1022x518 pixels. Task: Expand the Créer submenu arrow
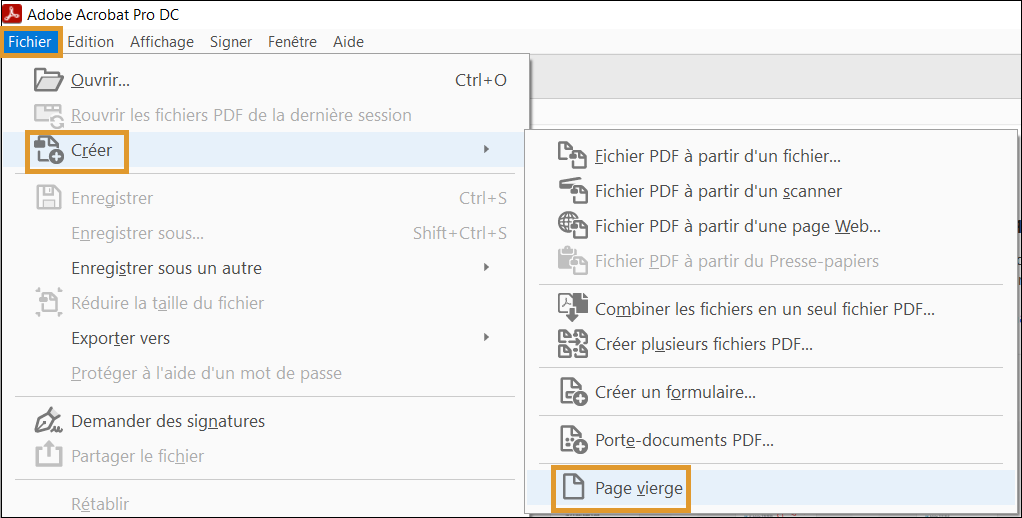click(486, 149)
